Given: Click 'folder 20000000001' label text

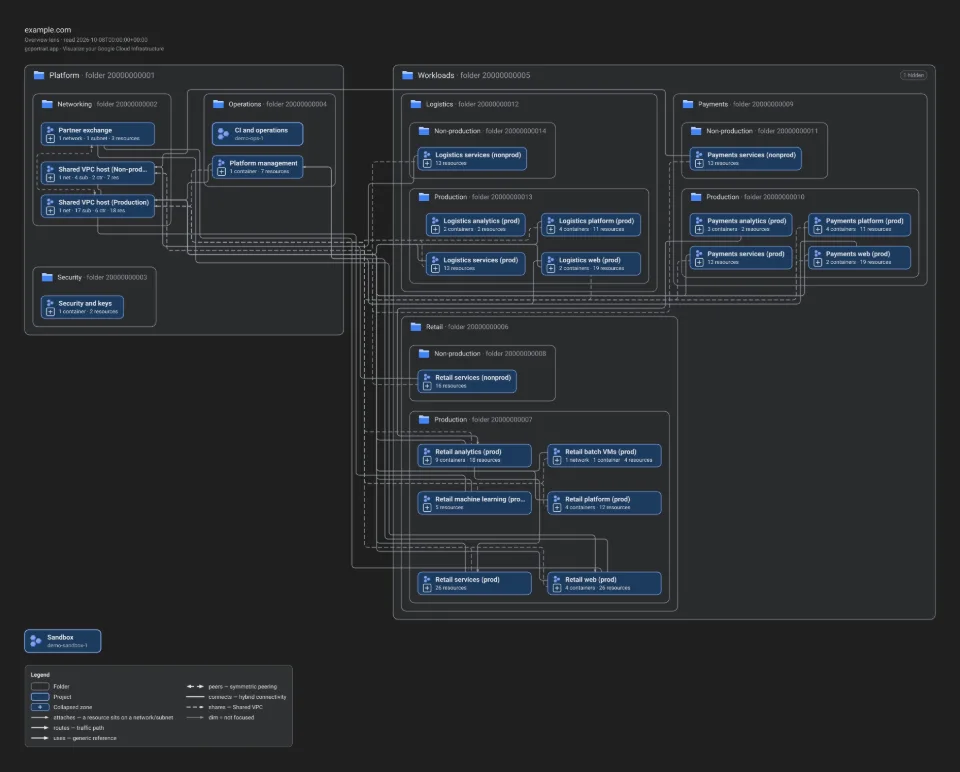Looking at the screenshot, I should [120, 75].
